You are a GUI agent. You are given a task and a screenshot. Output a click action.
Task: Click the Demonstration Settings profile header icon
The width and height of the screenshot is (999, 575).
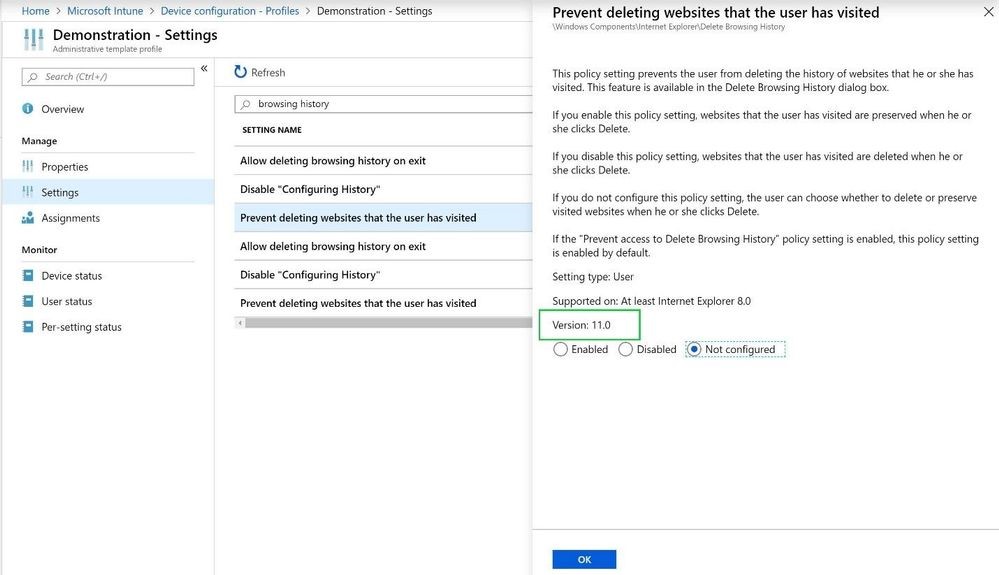pyautogui.click(x=33, y=39)
